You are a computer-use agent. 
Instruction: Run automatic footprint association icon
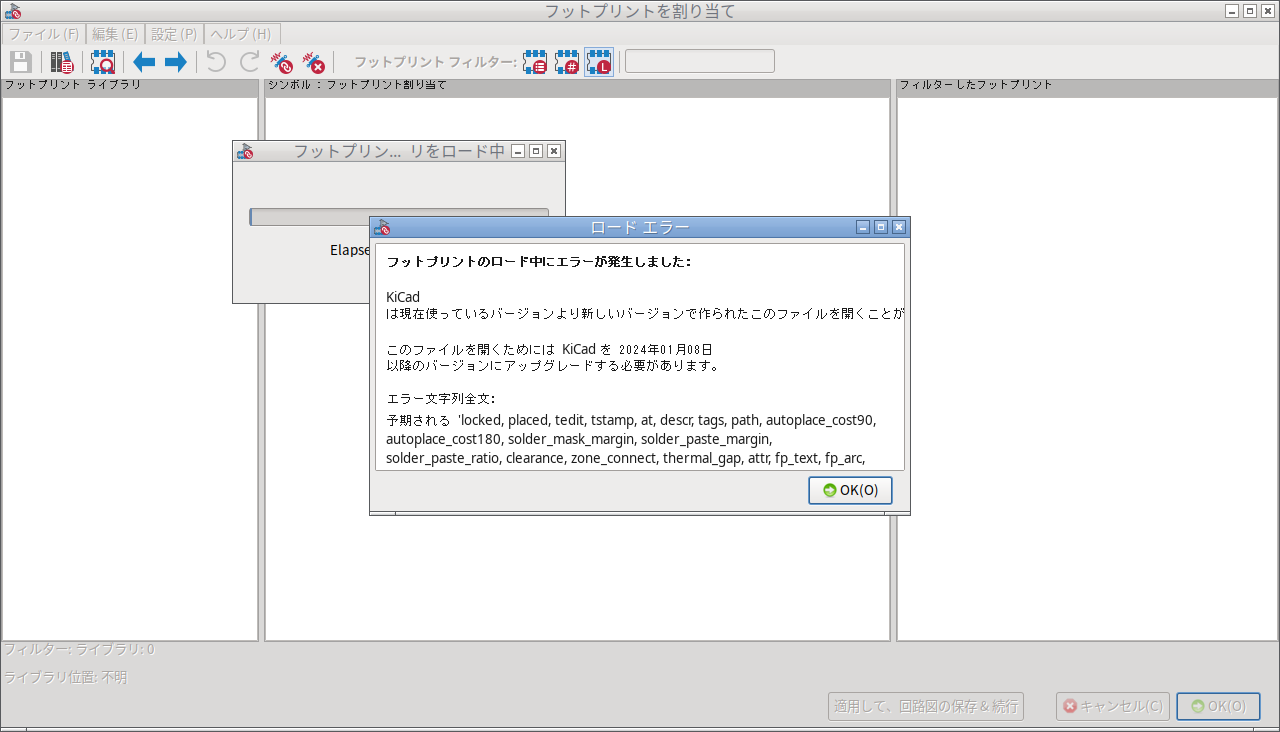tap(282, 62)
